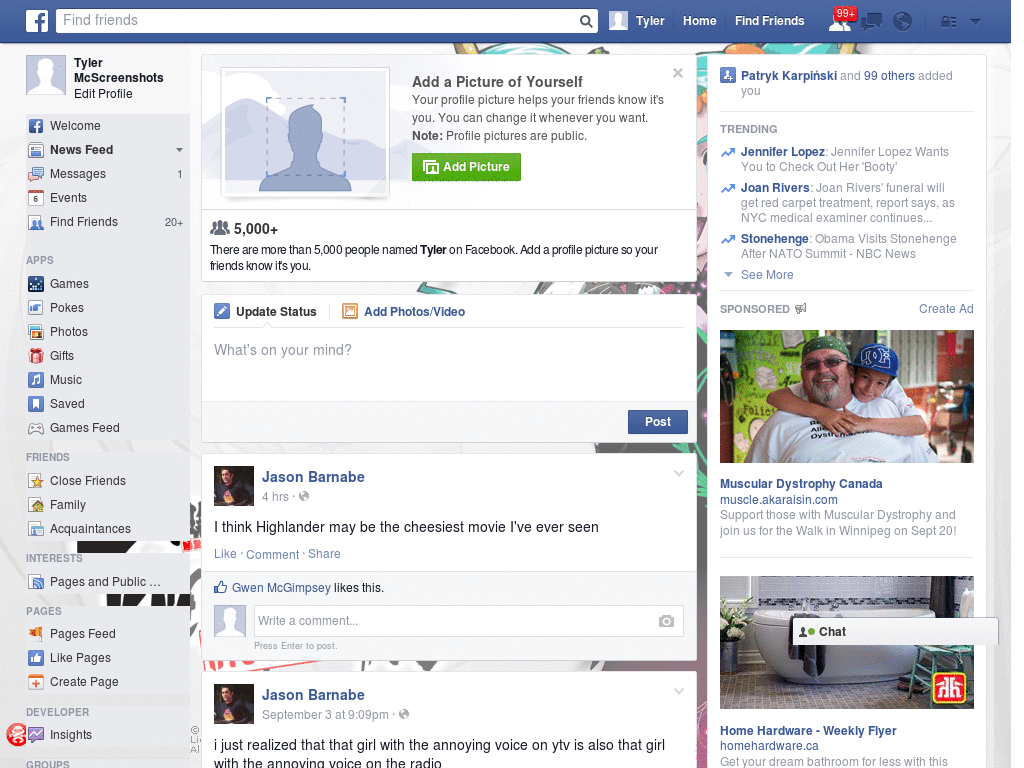Open sponsored info megaphone icon
This screenshot has height=768, width=1024.
click(x=801, y=308)
